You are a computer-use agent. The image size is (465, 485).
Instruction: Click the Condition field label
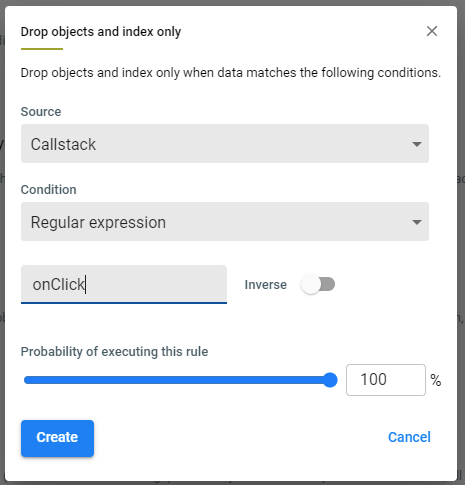pos(48,190)
